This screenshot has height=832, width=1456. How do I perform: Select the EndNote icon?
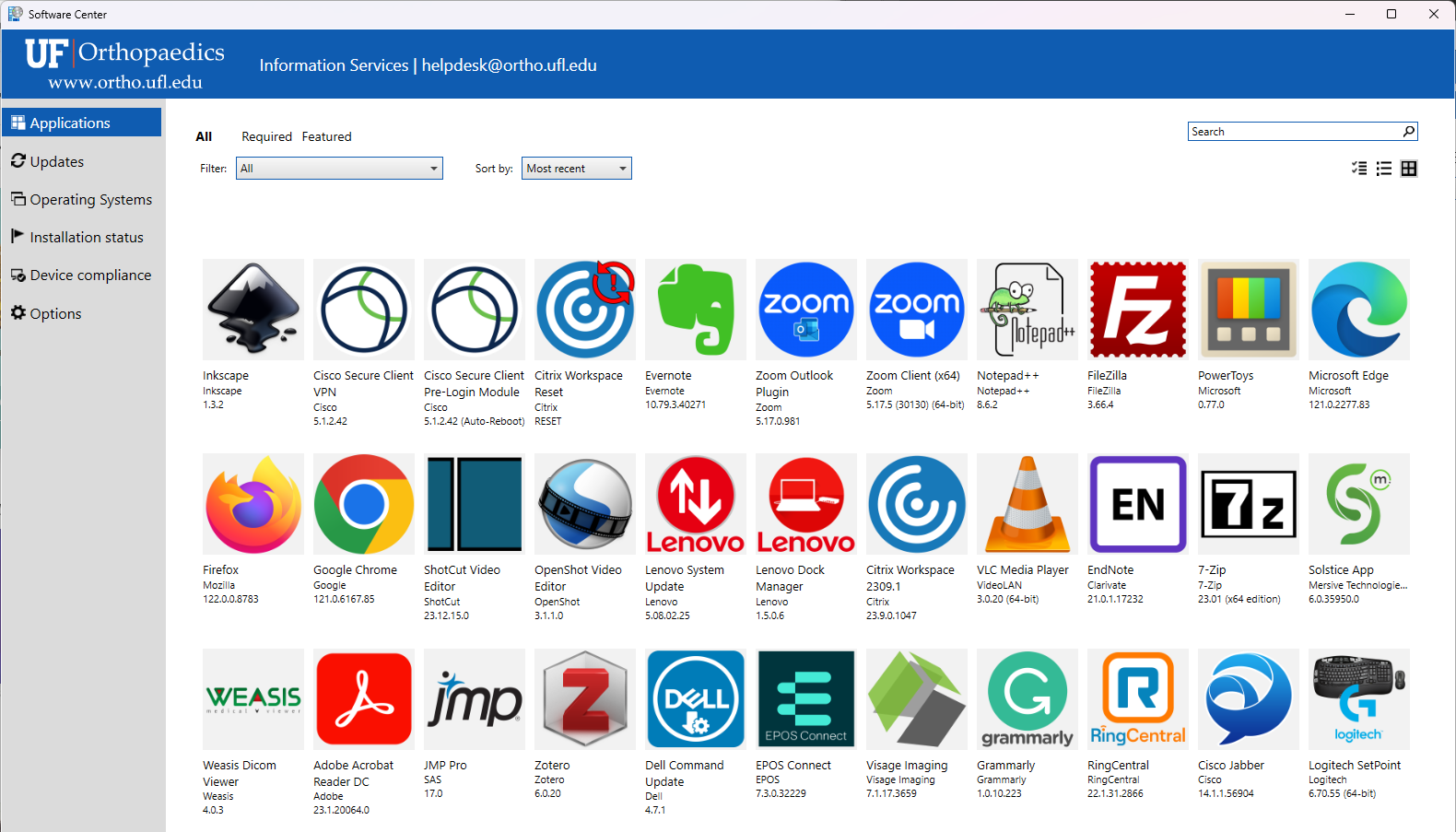1138,504
